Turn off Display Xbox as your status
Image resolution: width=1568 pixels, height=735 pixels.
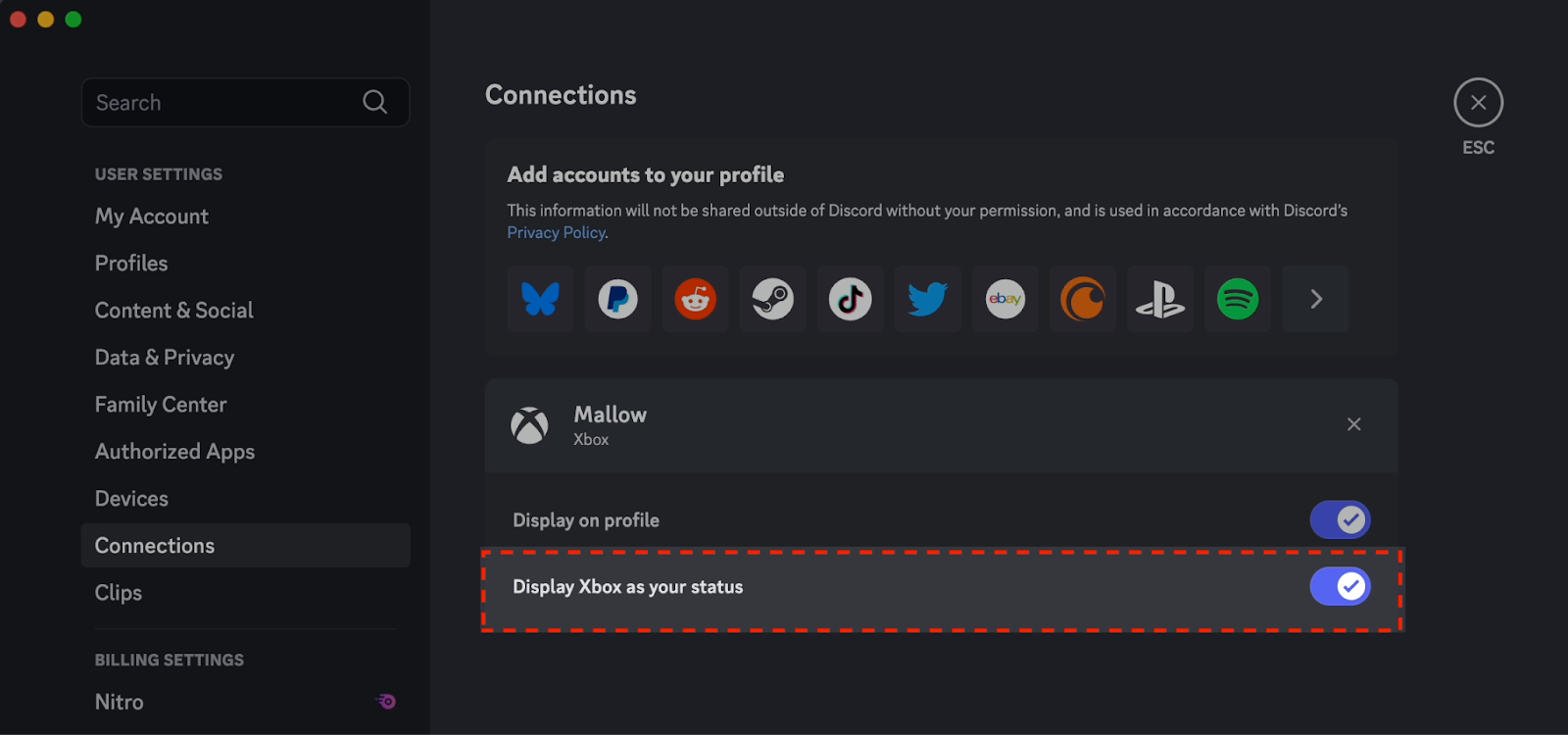tap(1340, 586)
